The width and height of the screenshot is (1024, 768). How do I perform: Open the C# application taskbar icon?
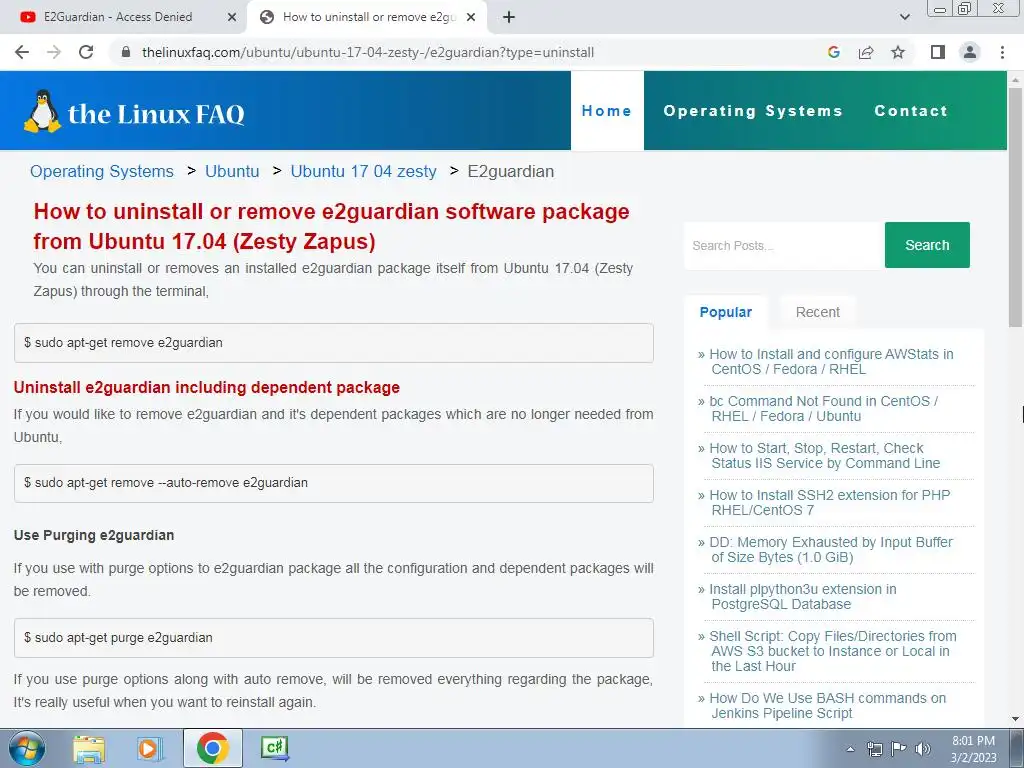[274, 748]
